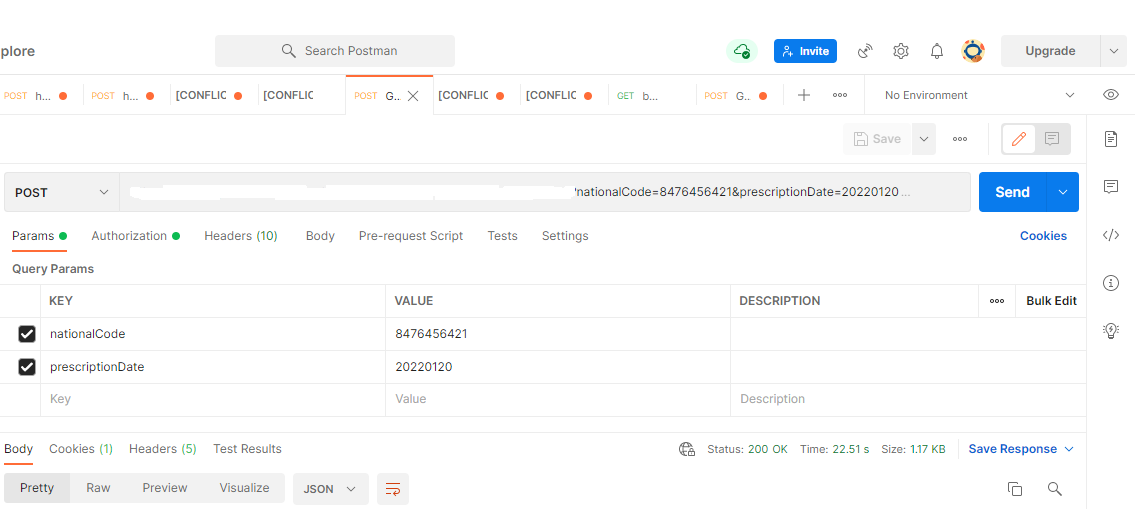Toggle the wrap lines icon in response
The width and height of the screenshot is (1135, 509).
(x=392, y=489)
